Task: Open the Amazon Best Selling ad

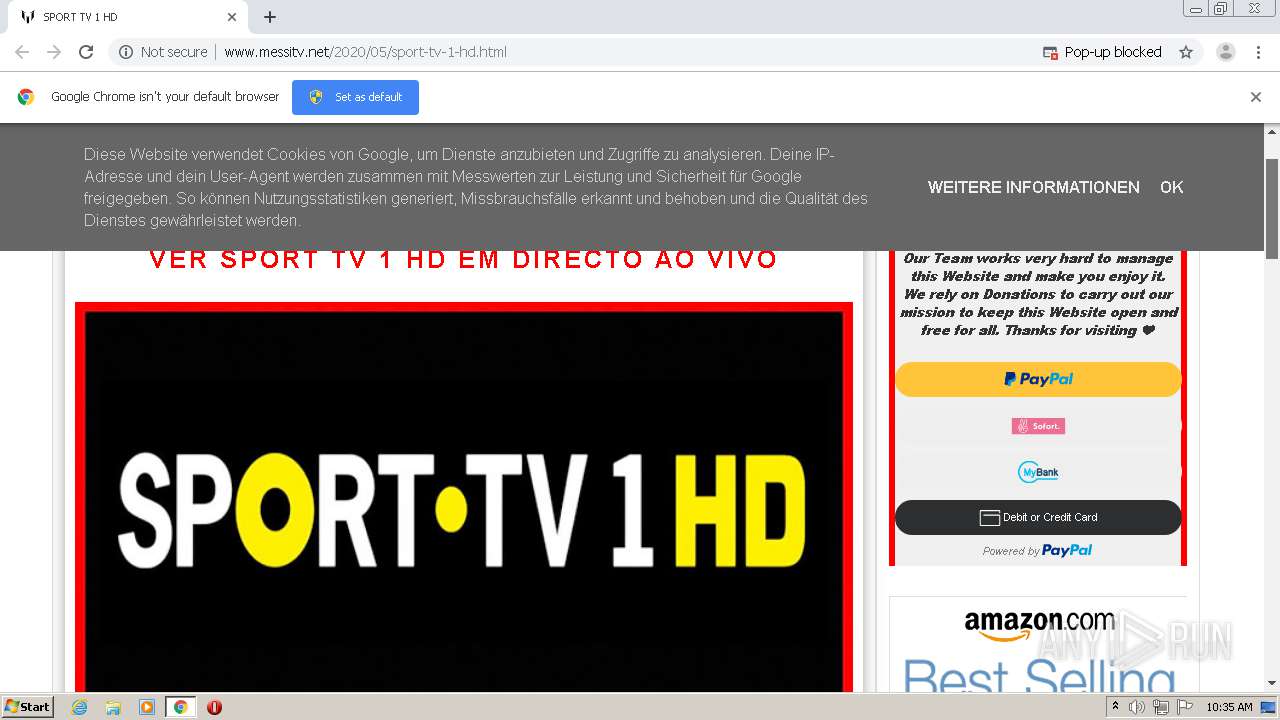Action: pyautogui.click(x=1038, y=645)
